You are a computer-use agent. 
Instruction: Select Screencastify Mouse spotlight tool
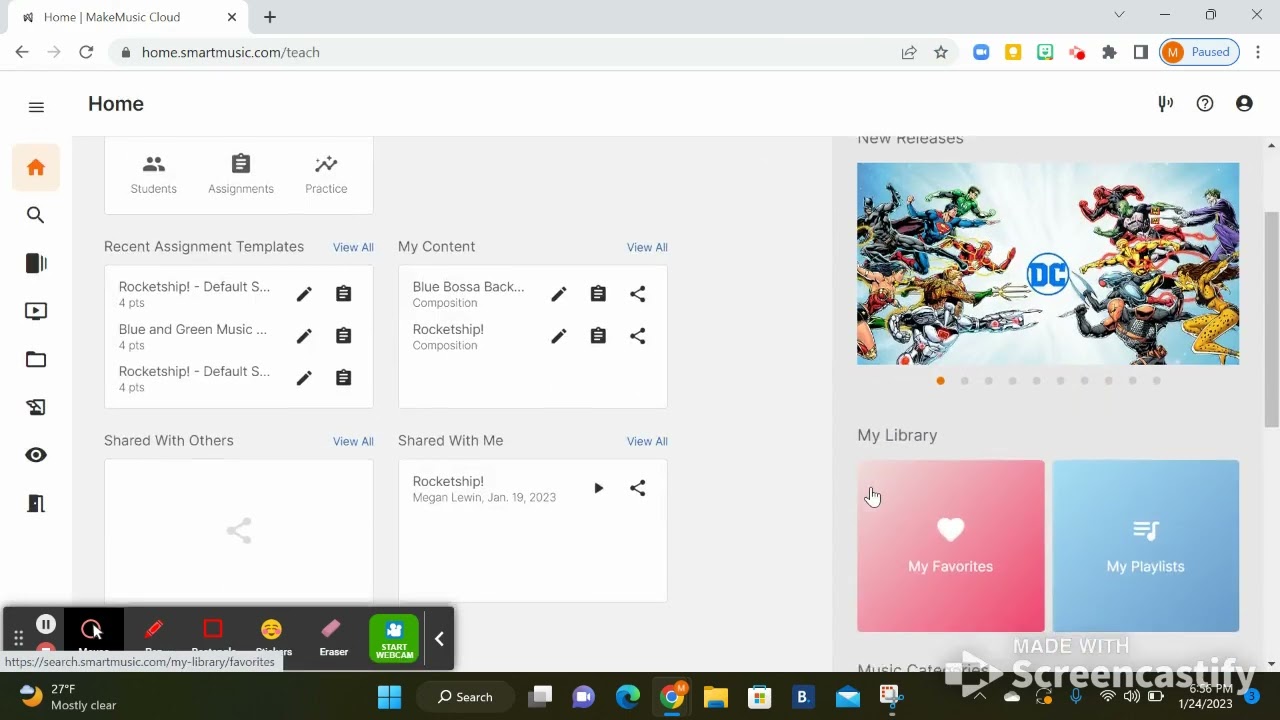93,637
